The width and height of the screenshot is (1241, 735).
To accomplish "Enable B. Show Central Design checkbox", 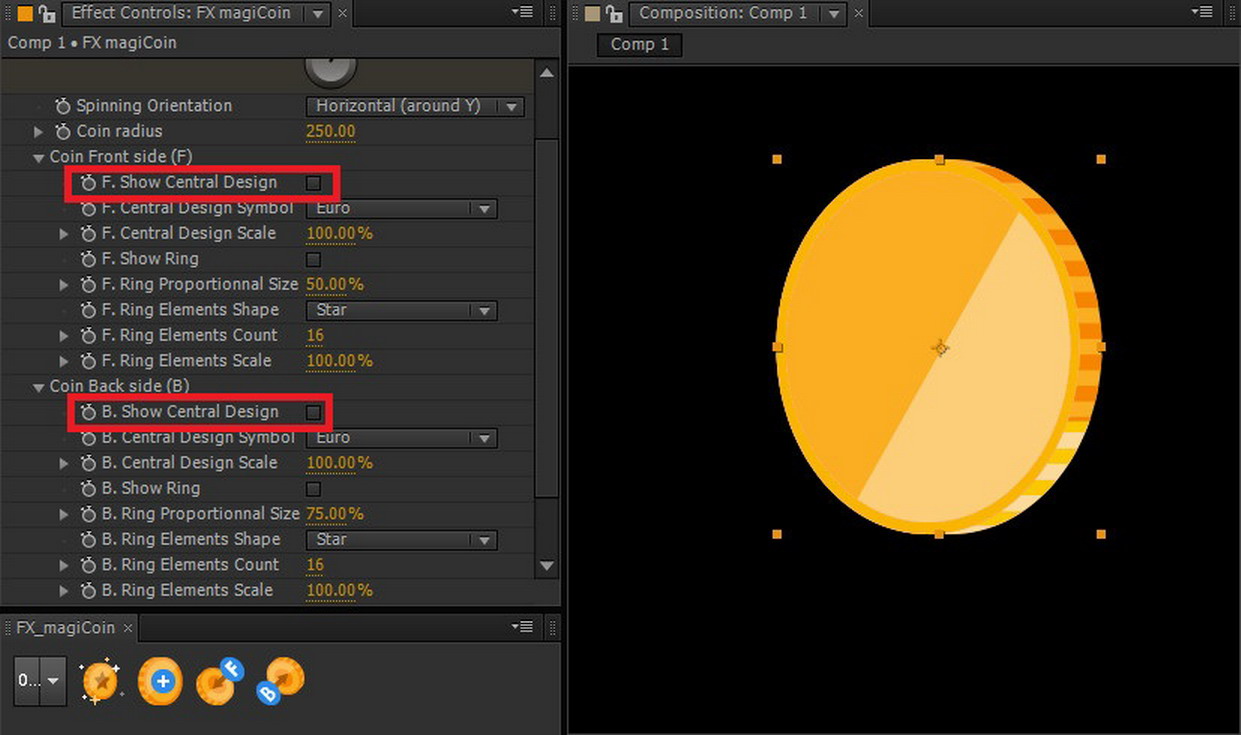I will [313, 411].
